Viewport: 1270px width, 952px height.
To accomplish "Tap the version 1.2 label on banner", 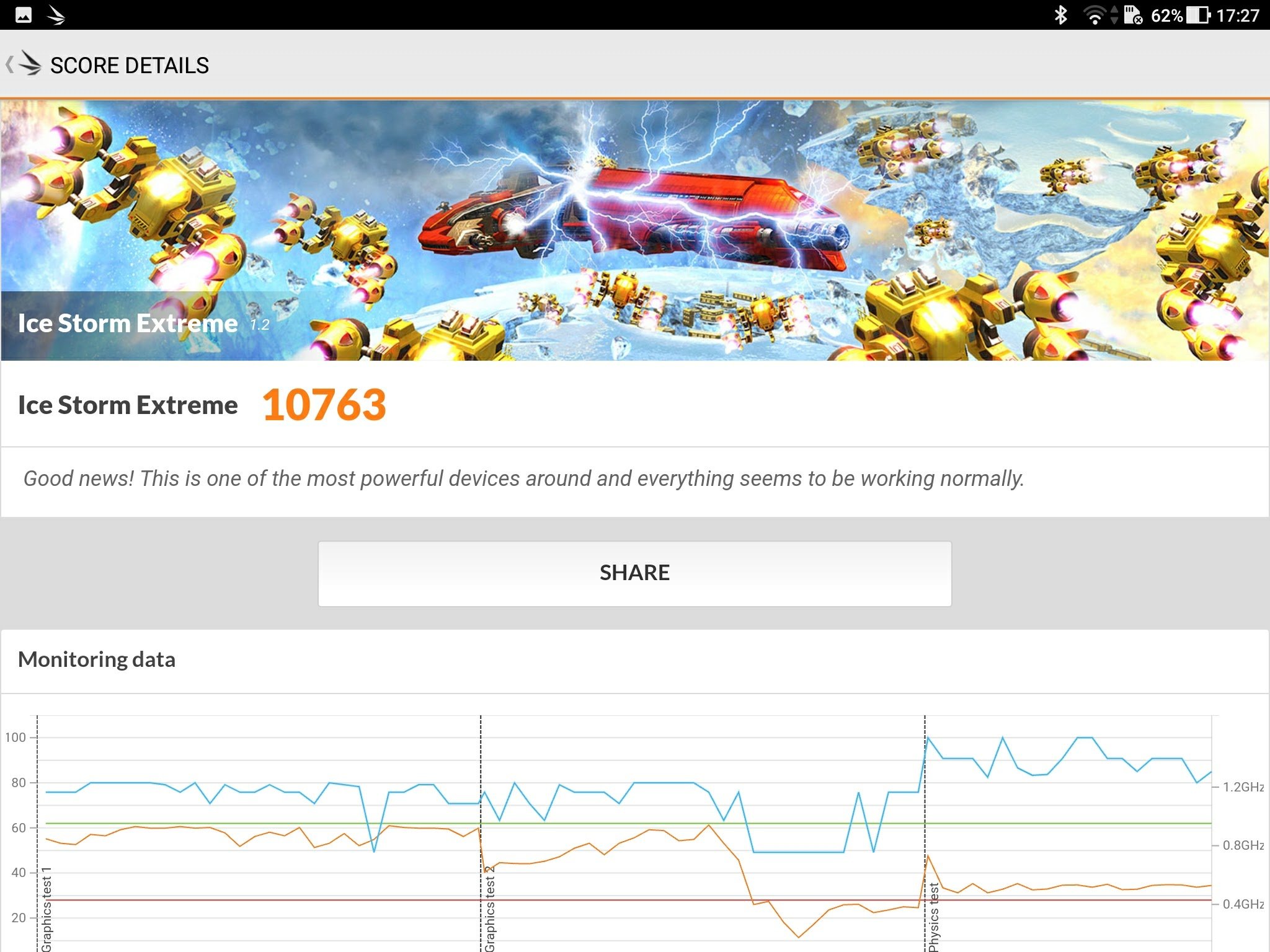I will click(260, 325).
